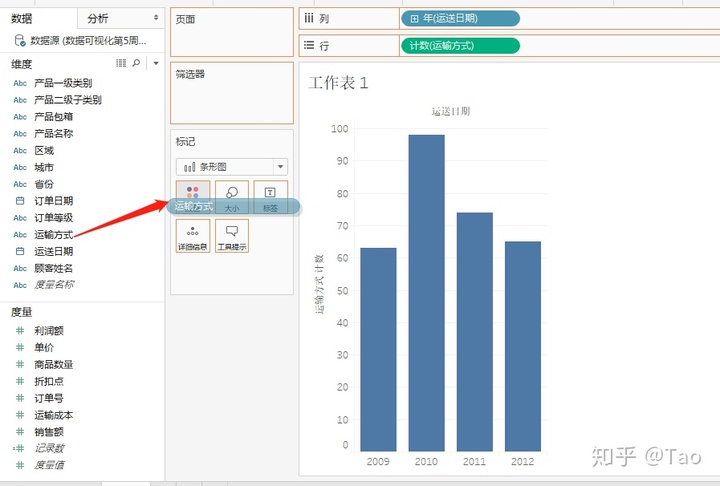This screenshot has height=486, width=720.
Task: Select measure 折扣点
Action: pyautogui.click(x=49, y=381)
